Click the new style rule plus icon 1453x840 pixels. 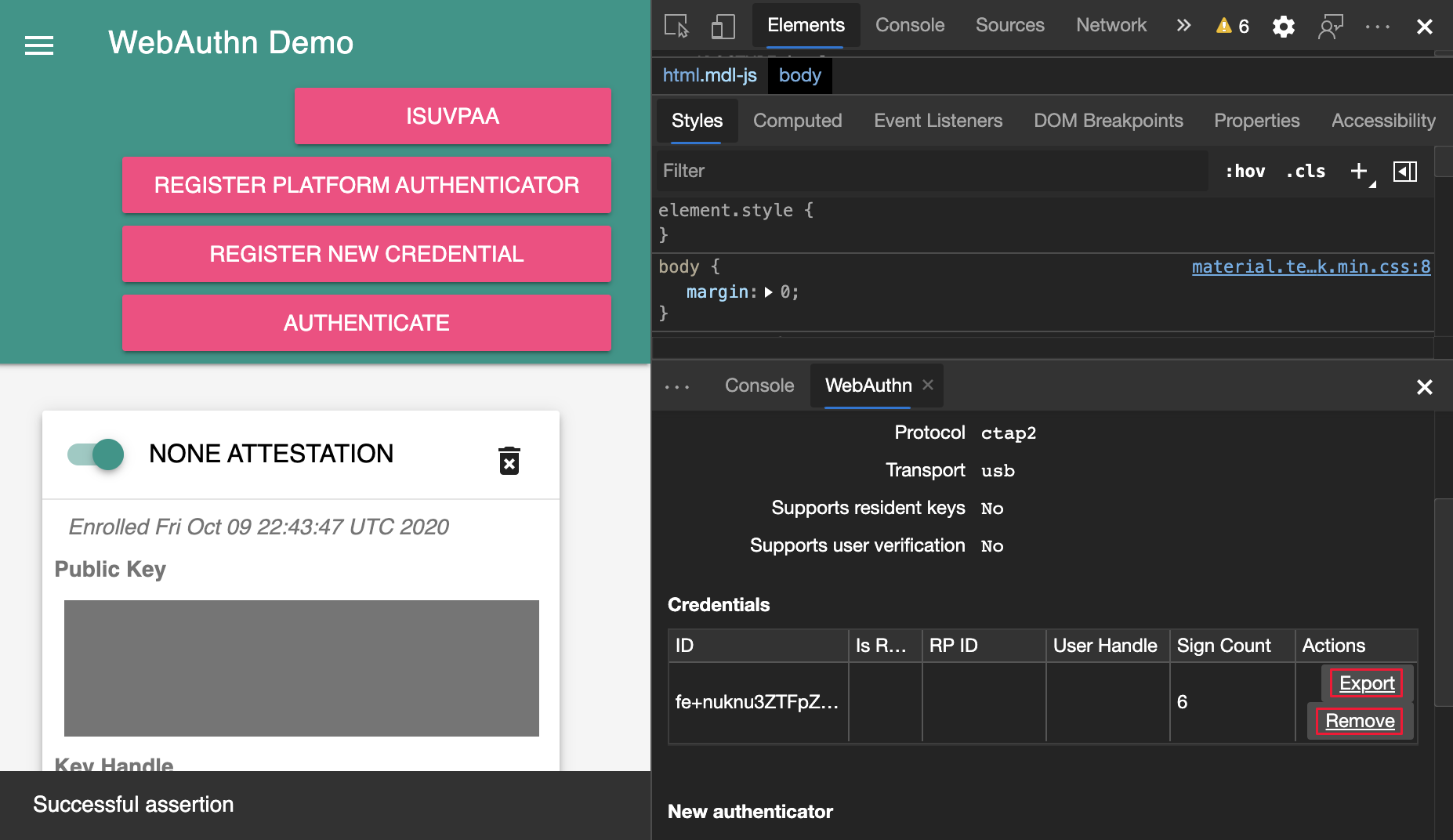click(x=1359, y=171)
